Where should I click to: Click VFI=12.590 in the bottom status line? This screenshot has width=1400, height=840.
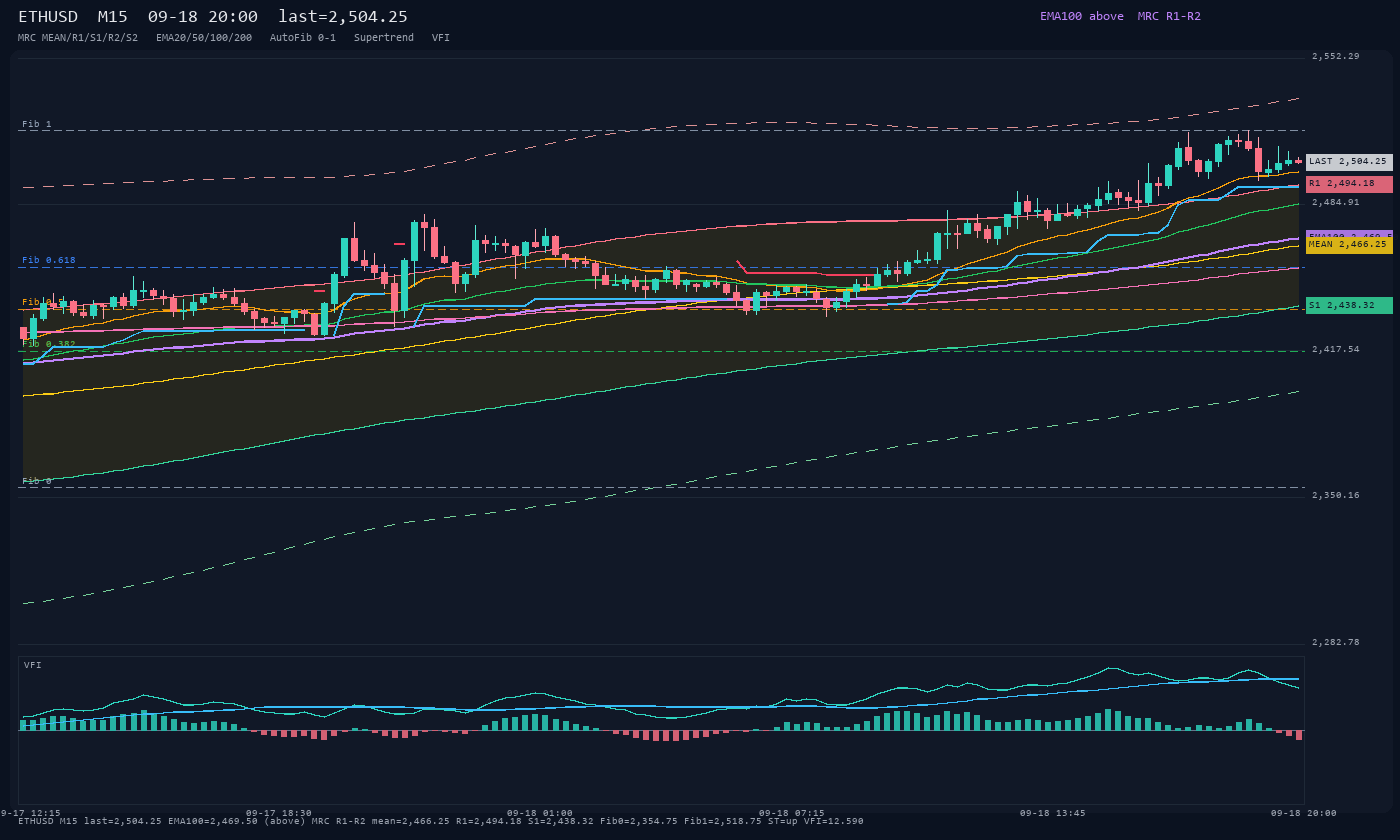[x=834, y=821]
